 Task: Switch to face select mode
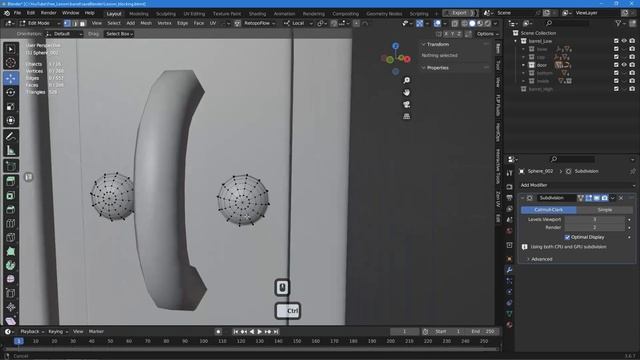pos(82,23)
